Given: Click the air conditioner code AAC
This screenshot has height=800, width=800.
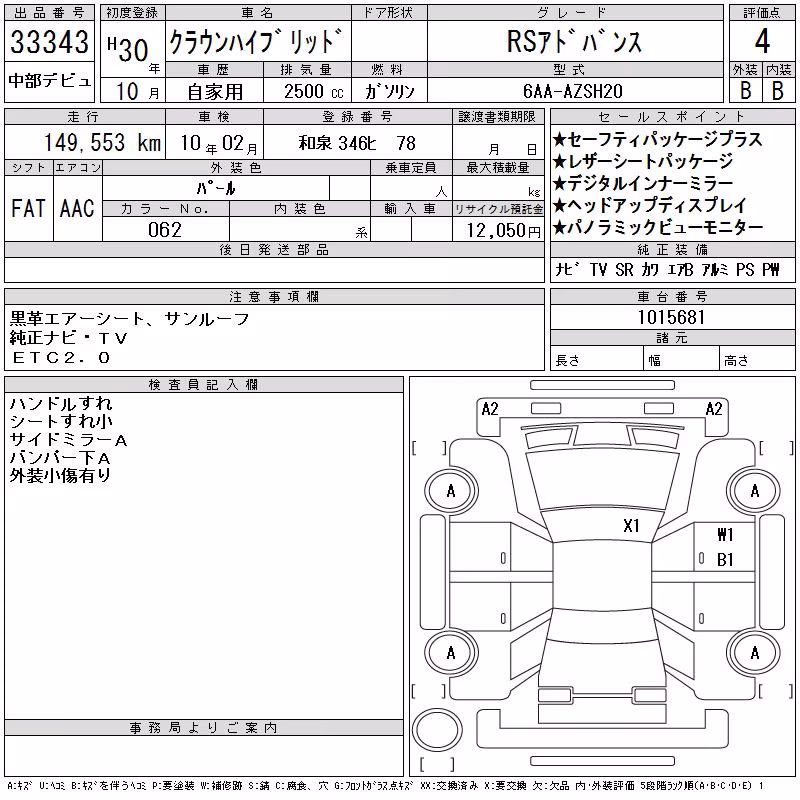Looking at the screenshot, I should click(78, 208).
